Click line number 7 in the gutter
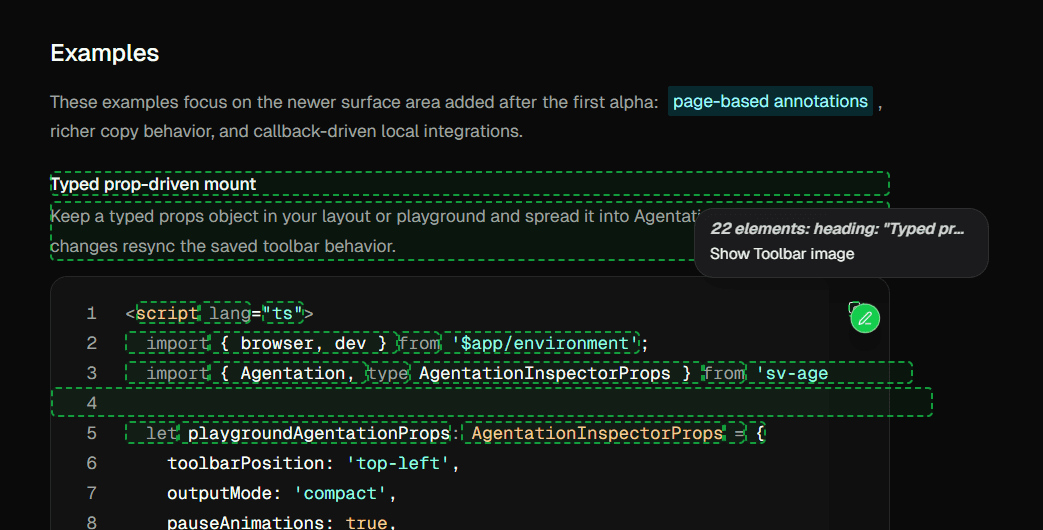This screenshot has width=1043, height=530. pyautogui.click(x=92, y=493)
